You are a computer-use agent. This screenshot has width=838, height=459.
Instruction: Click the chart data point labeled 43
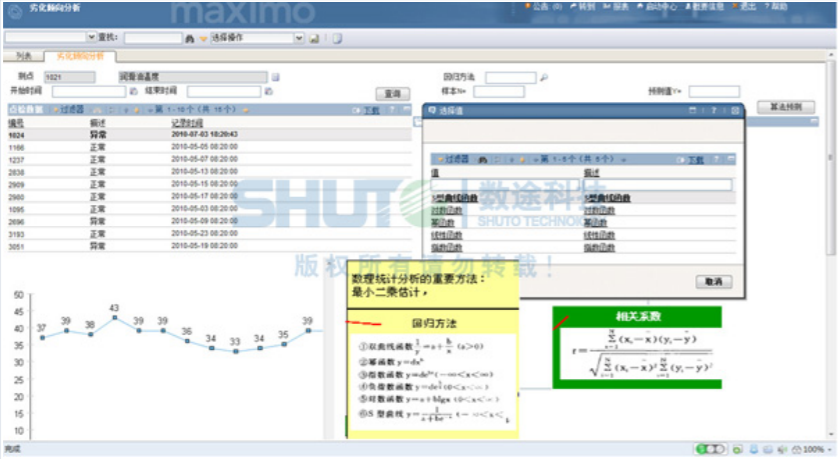pyautogui.click(x=114, y=317)
